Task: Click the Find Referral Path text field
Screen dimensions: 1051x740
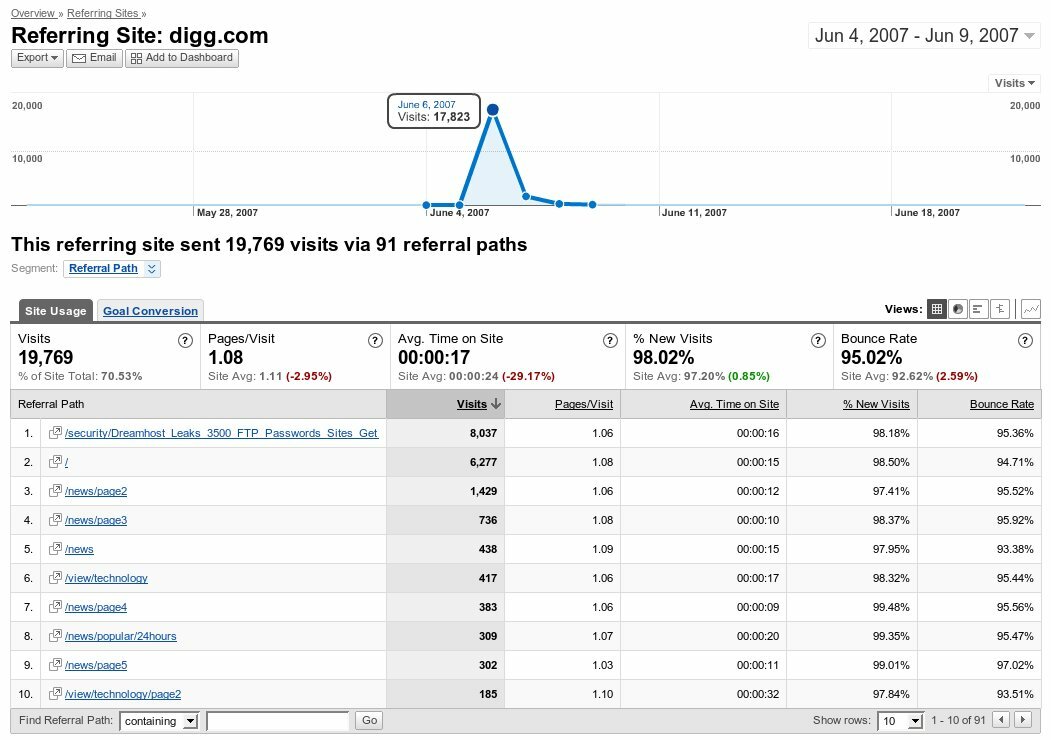Action: click(x=277, y=721)
